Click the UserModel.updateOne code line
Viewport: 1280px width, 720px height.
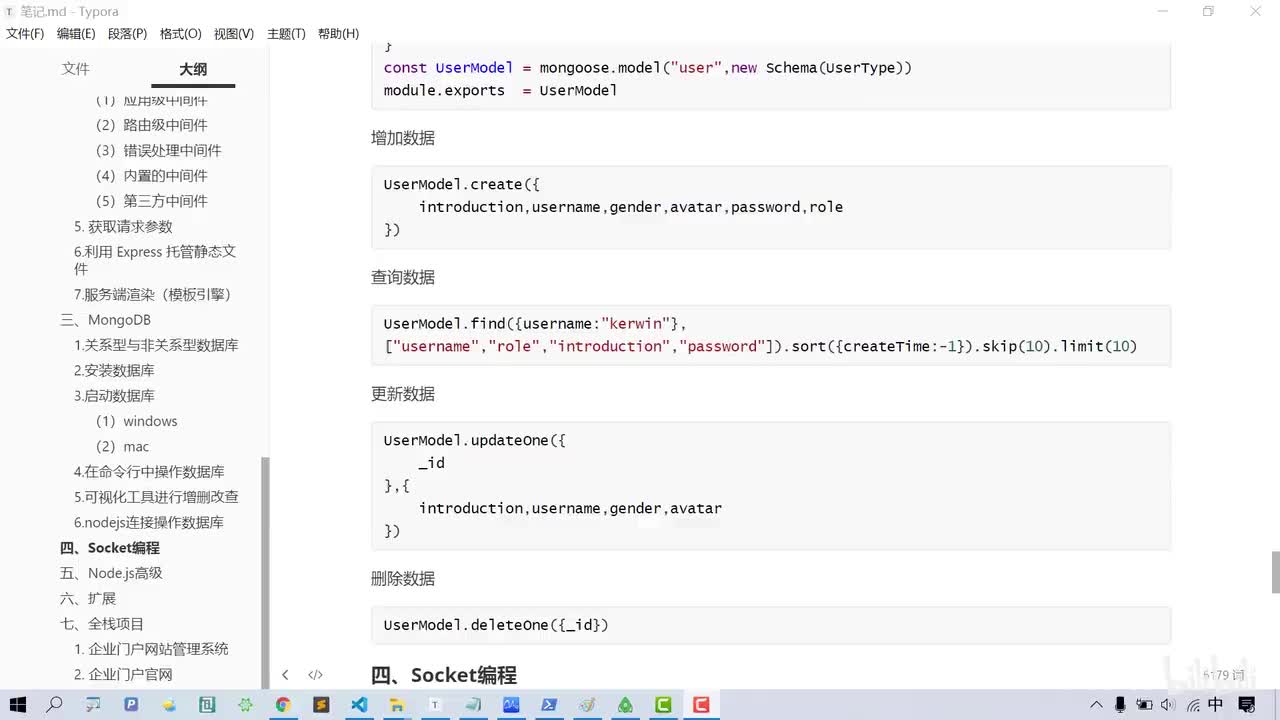coord(475,441)
